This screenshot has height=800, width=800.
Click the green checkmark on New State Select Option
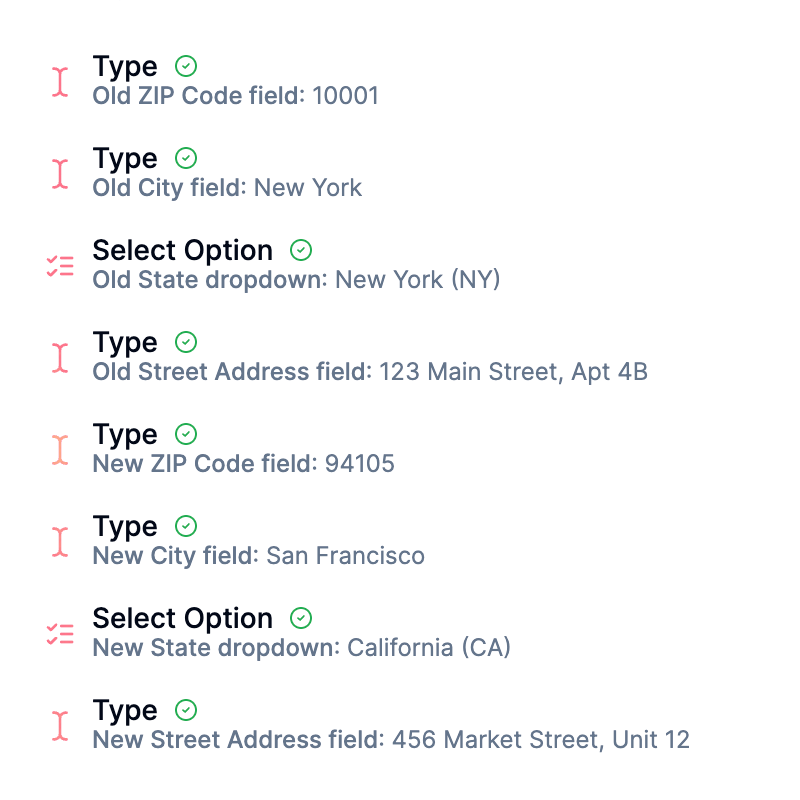point(301,618)
